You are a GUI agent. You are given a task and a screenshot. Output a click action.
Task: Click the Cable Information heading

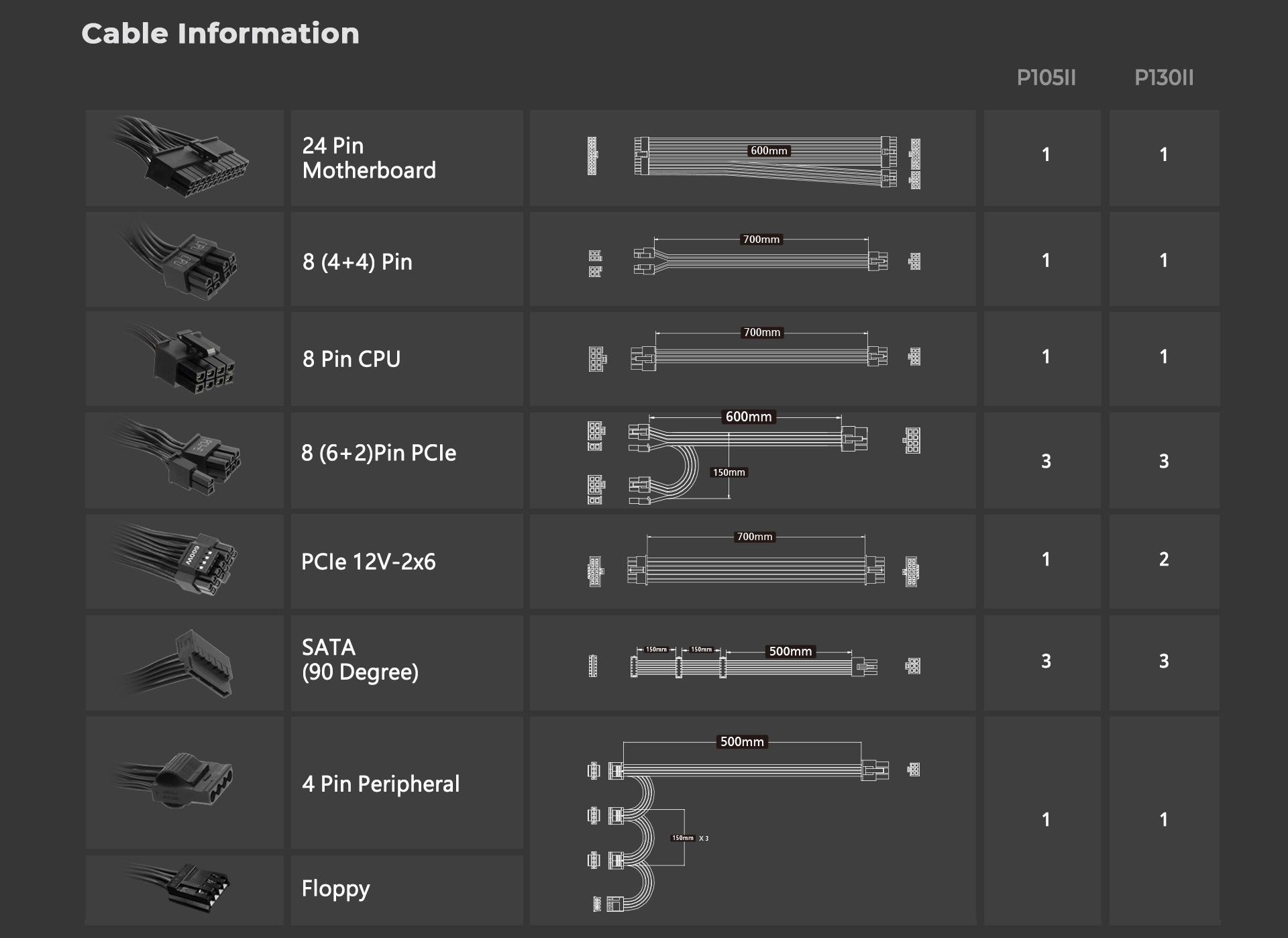[x=220, y=34]
